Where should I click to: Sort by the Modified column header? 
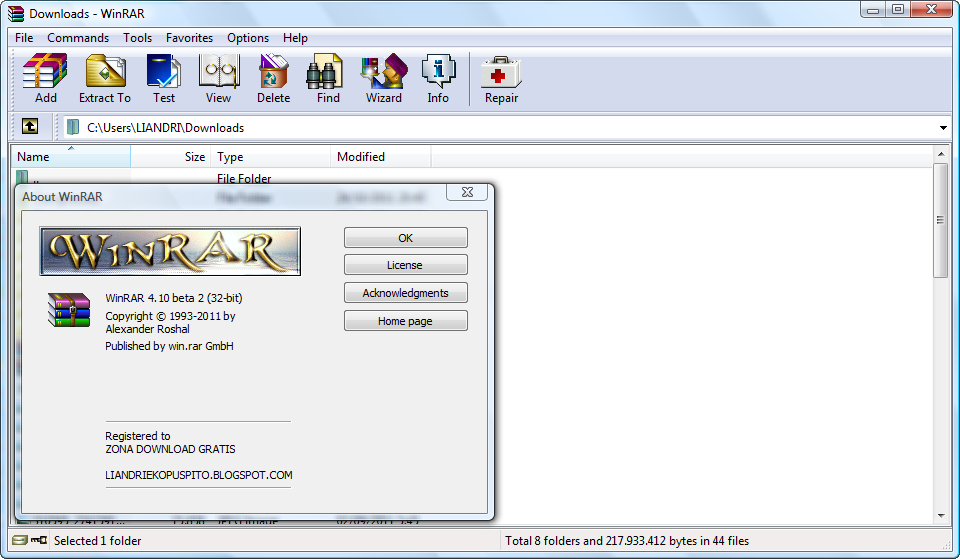pos(381,157)
